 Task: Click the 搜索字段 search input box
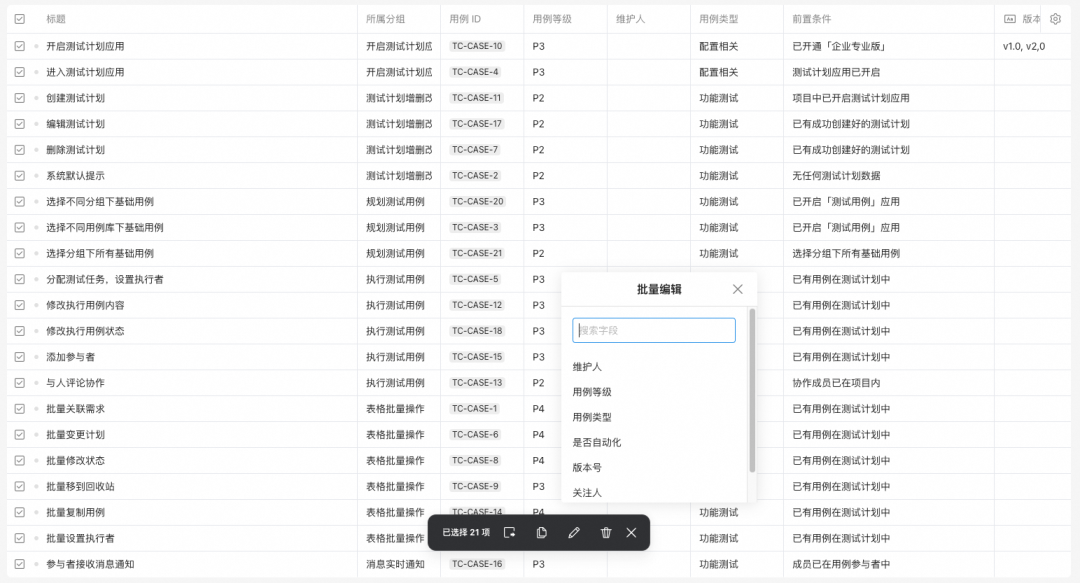(x=654, y=330)
